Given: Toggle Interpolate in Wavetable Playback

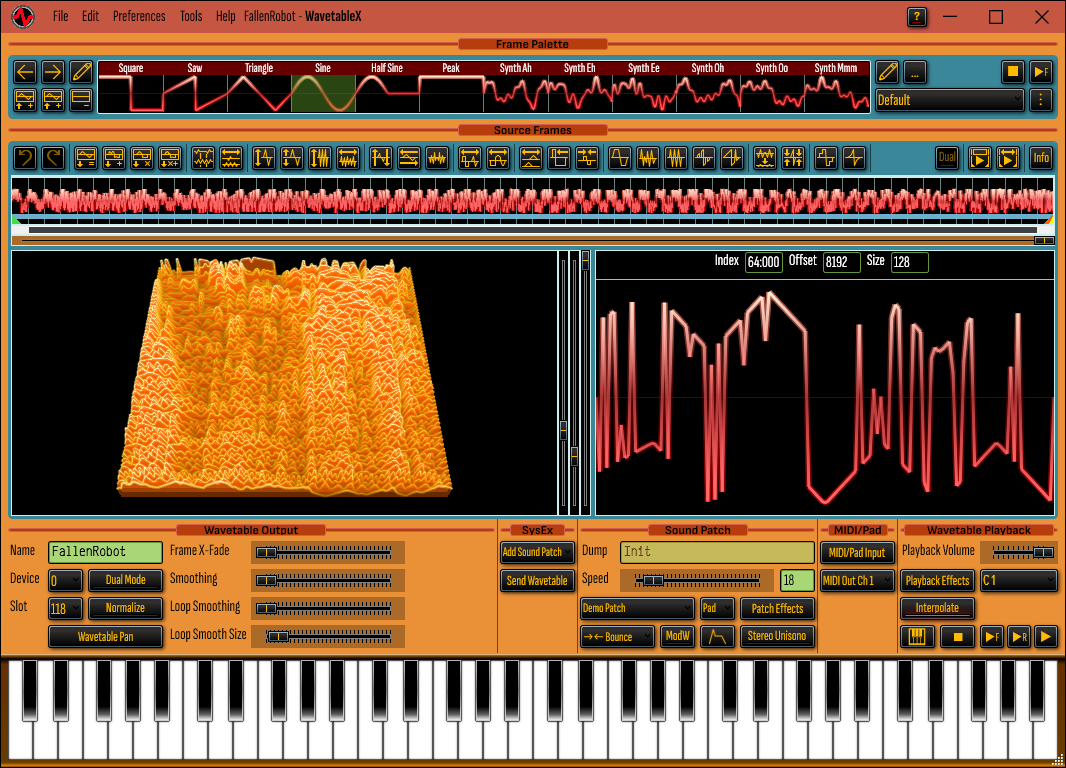Looking at the screenshot, I should pos(938,608).
